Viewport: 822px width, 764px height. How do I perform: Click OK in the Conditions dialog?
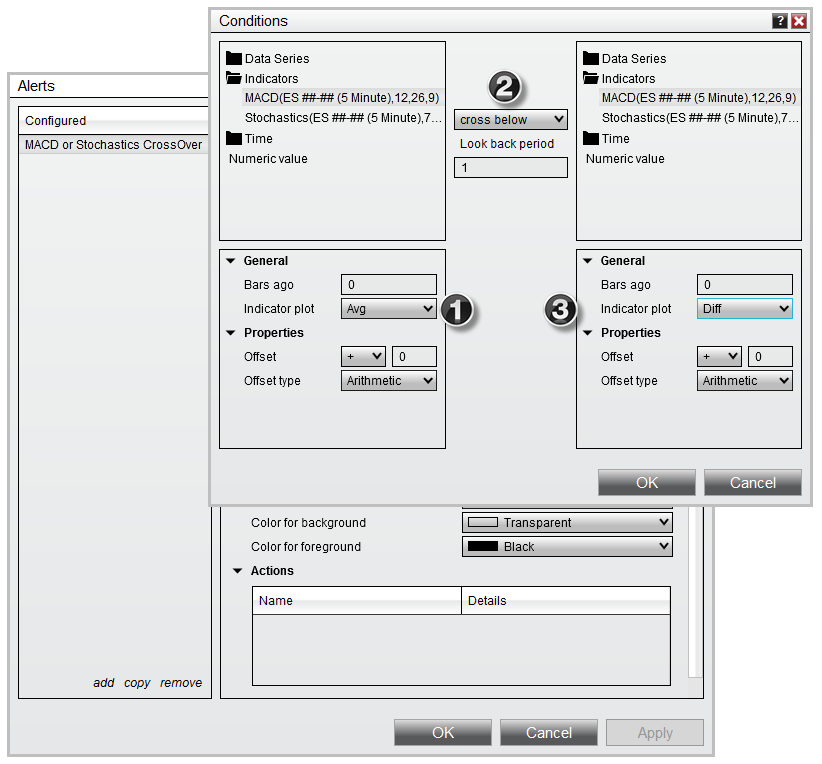(647, 483)
